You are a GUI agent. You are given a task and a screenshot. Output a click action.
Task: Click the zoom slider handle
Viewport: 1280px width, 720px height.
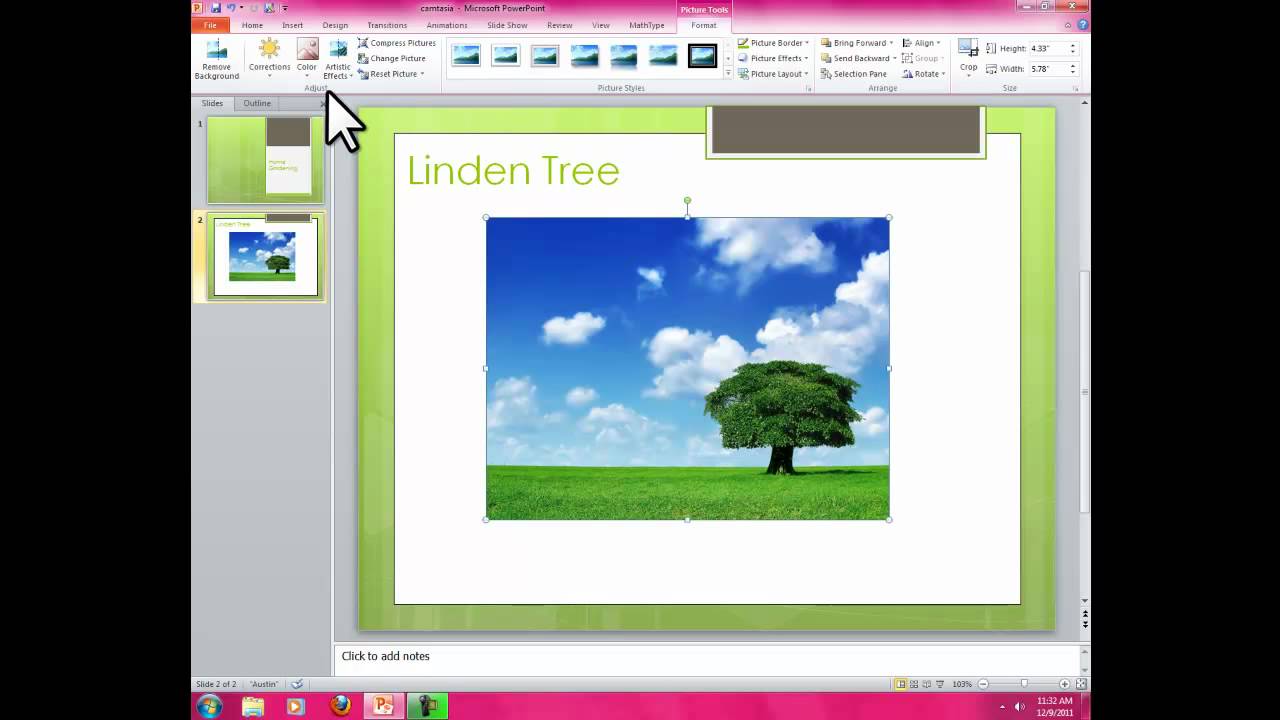(1024, 684)
